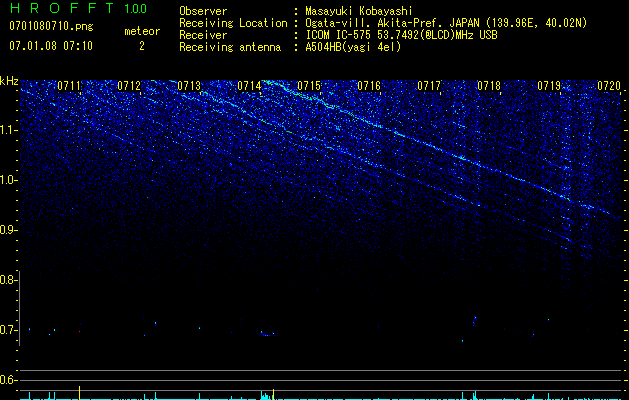Click the HROFFT 1.0.0 title text
Screen dimensions: 629x400
pos(79,8)
